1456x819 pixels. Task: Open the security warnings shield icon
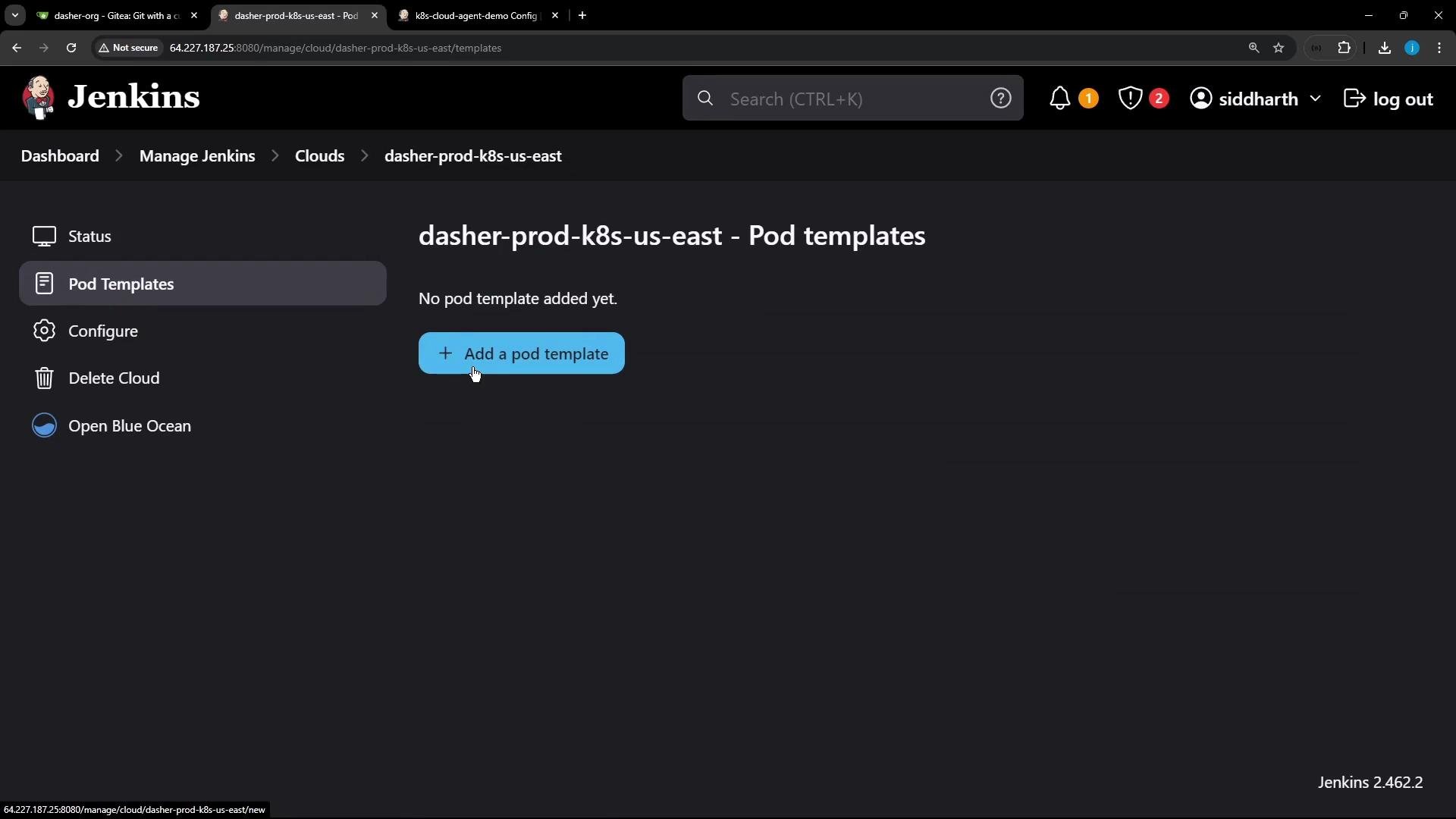(1130, 99)
